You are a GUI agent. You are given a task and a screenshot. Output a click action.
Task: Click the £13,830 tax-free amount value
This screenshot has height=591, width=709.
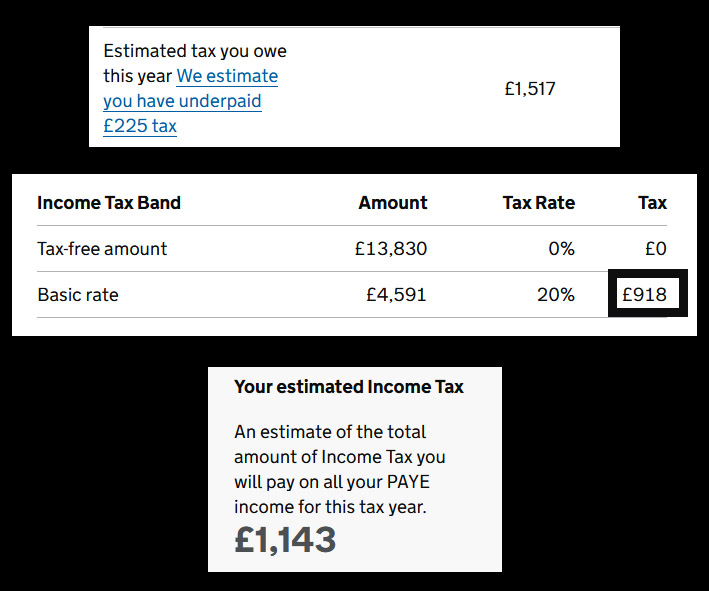pos(391,249)
